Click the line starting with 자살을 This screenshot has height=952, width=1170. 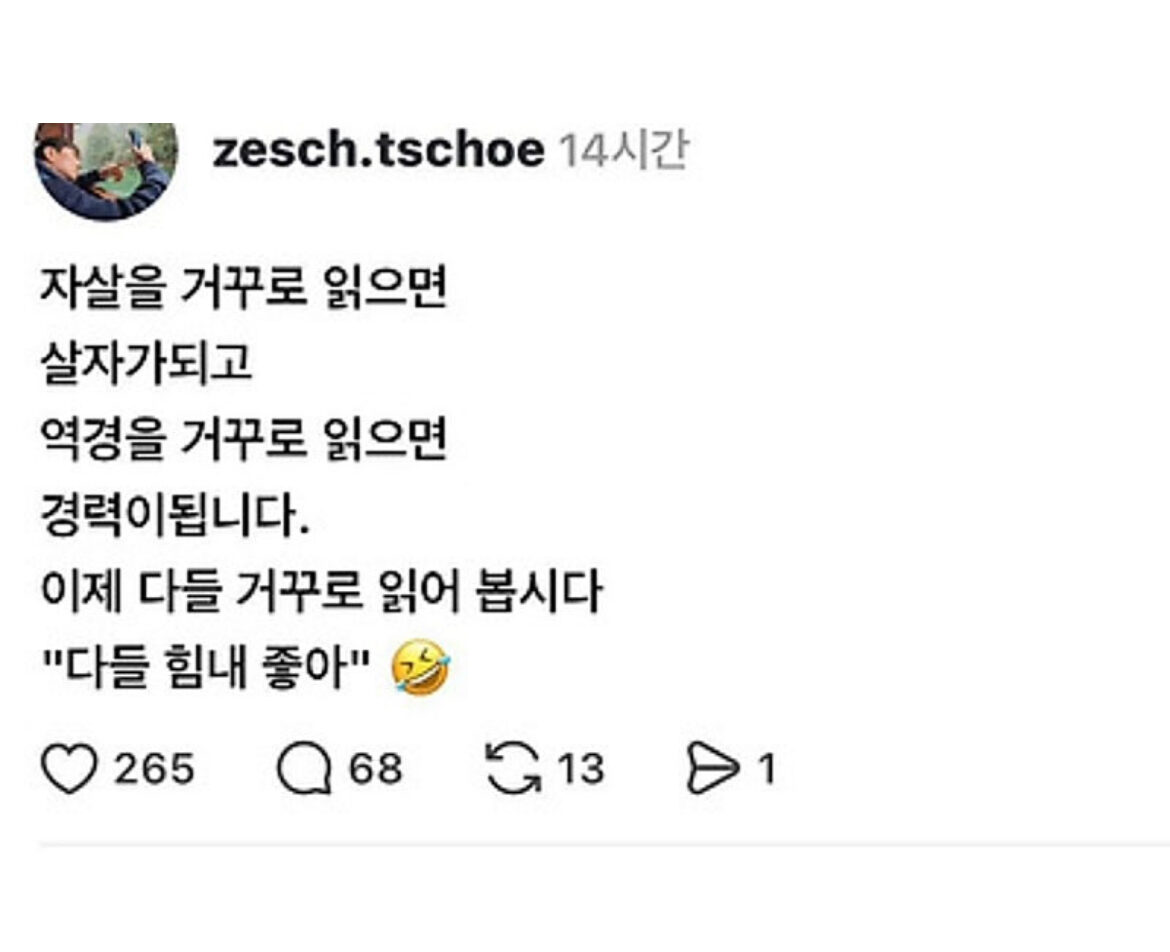[242, 289]
